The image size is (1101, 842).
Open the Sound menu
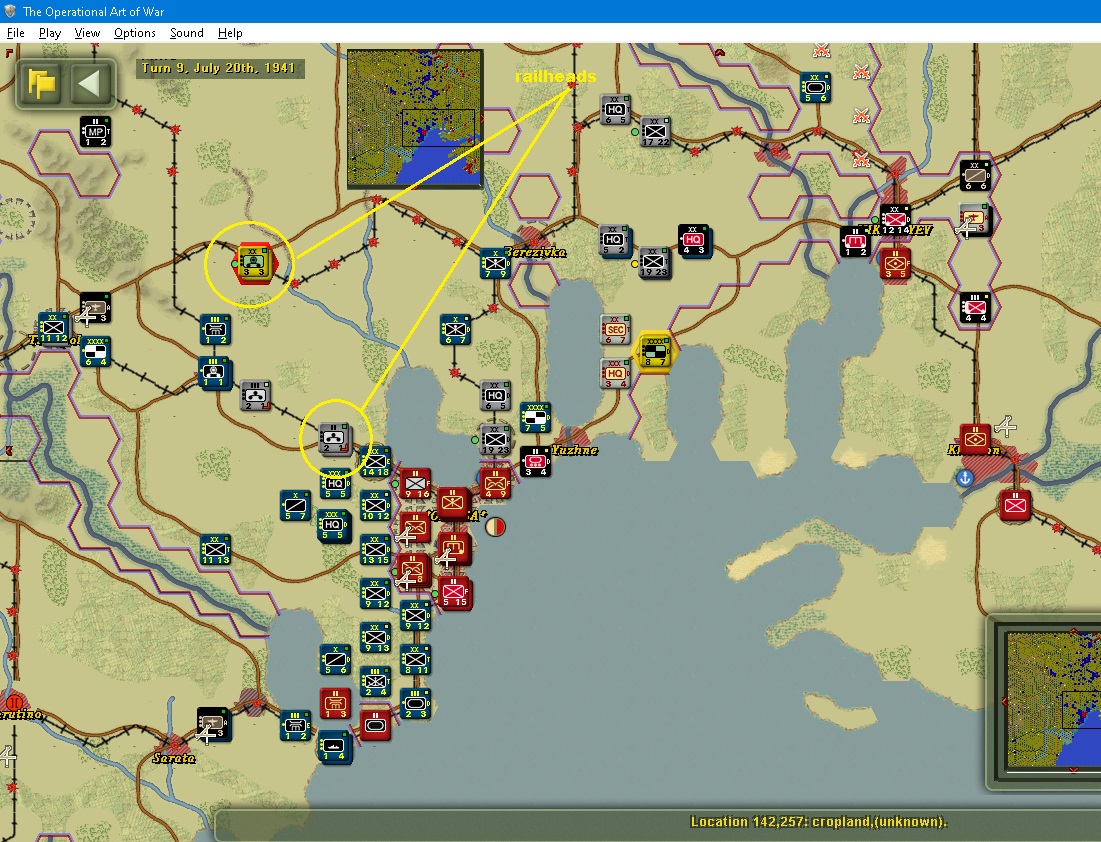click(186, 33)
